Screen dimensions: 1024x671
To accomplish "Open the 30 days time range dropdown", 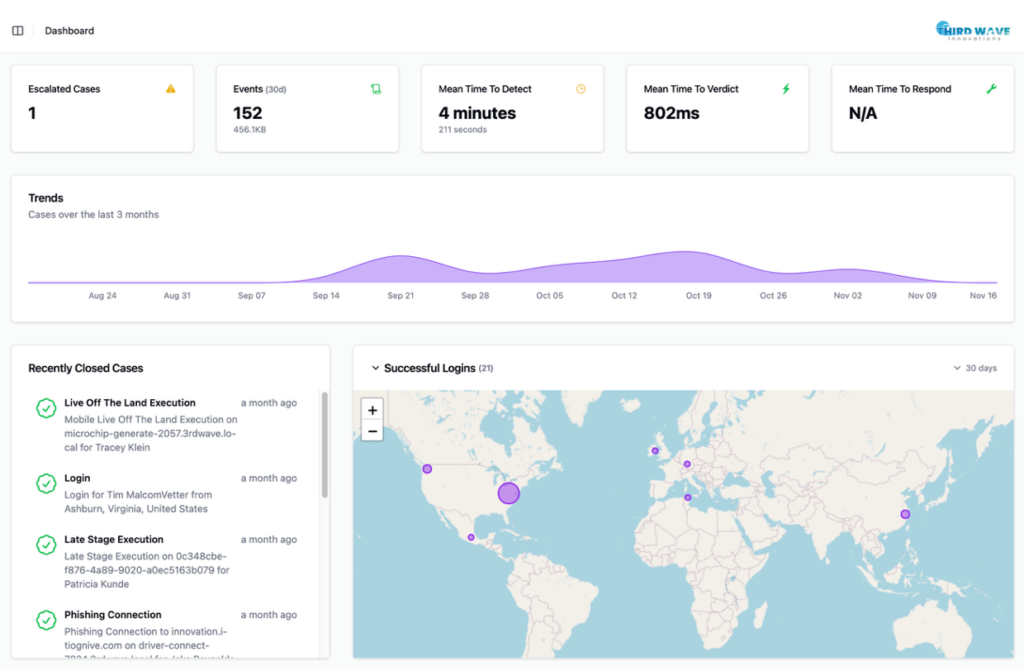I will point(975,368).
